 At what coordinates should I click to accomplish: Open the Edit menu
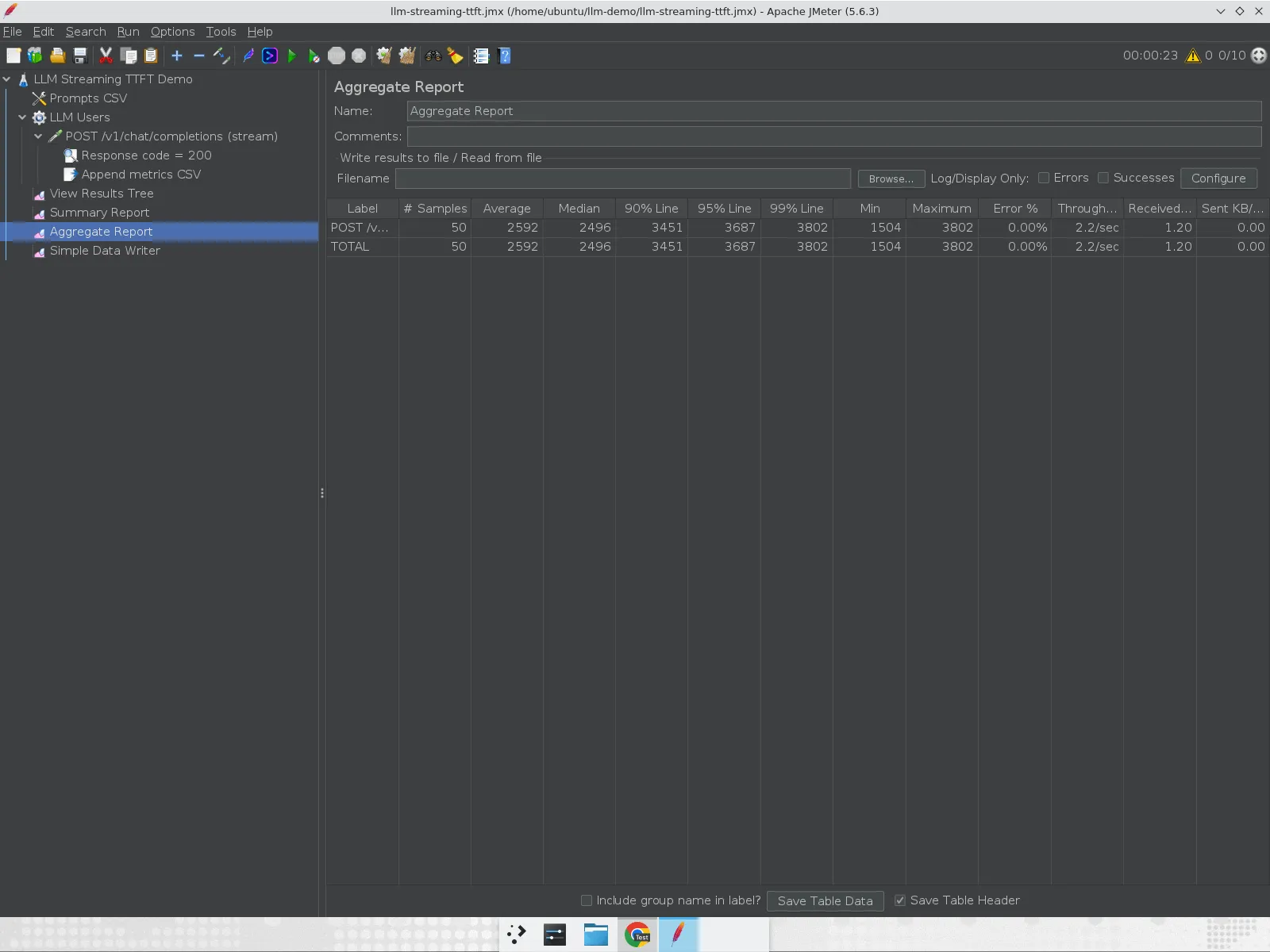(x=43, y=32)
